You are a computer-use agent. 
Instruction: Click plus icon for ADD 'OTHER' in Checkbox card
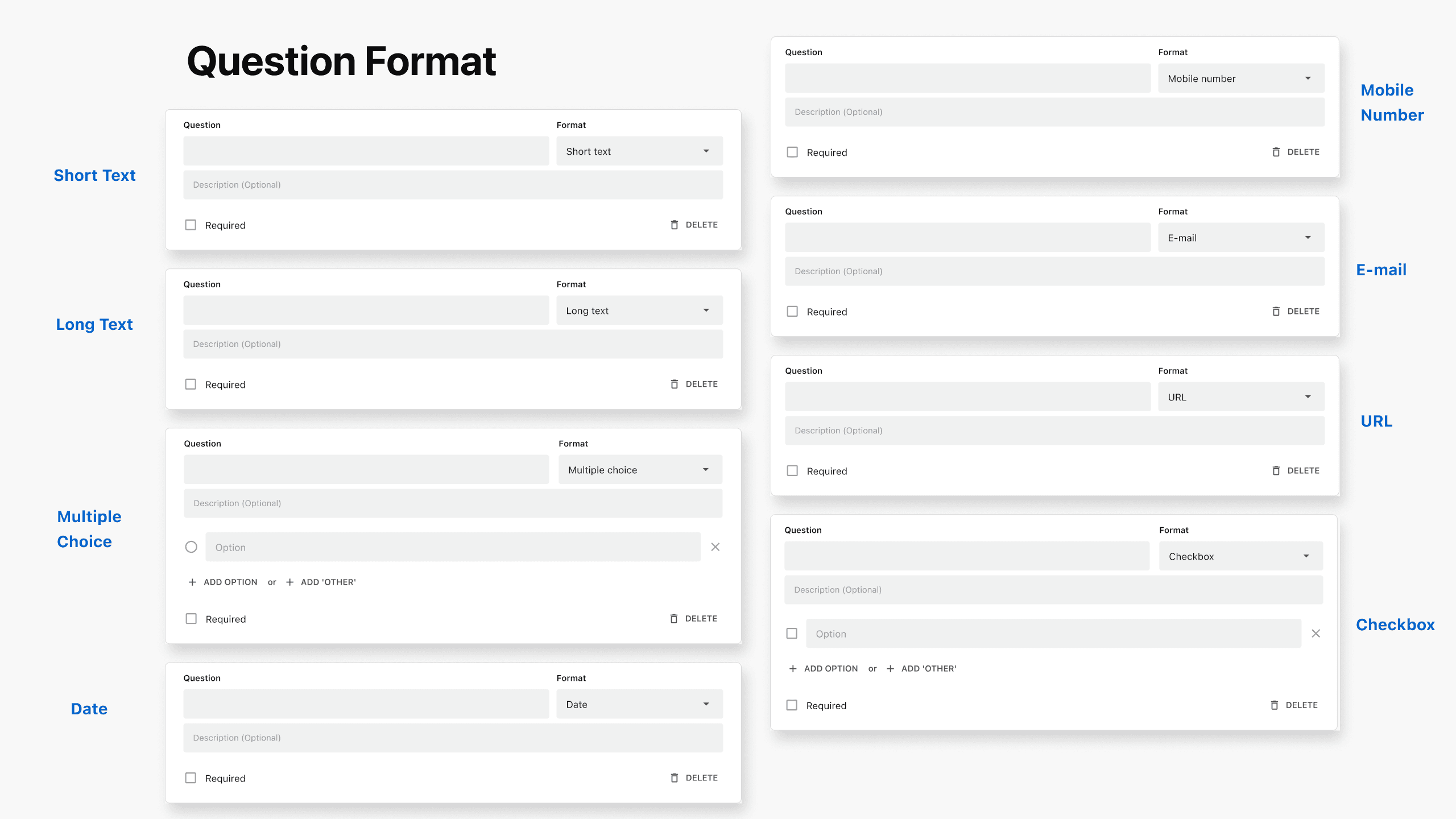tap(890, 668)
